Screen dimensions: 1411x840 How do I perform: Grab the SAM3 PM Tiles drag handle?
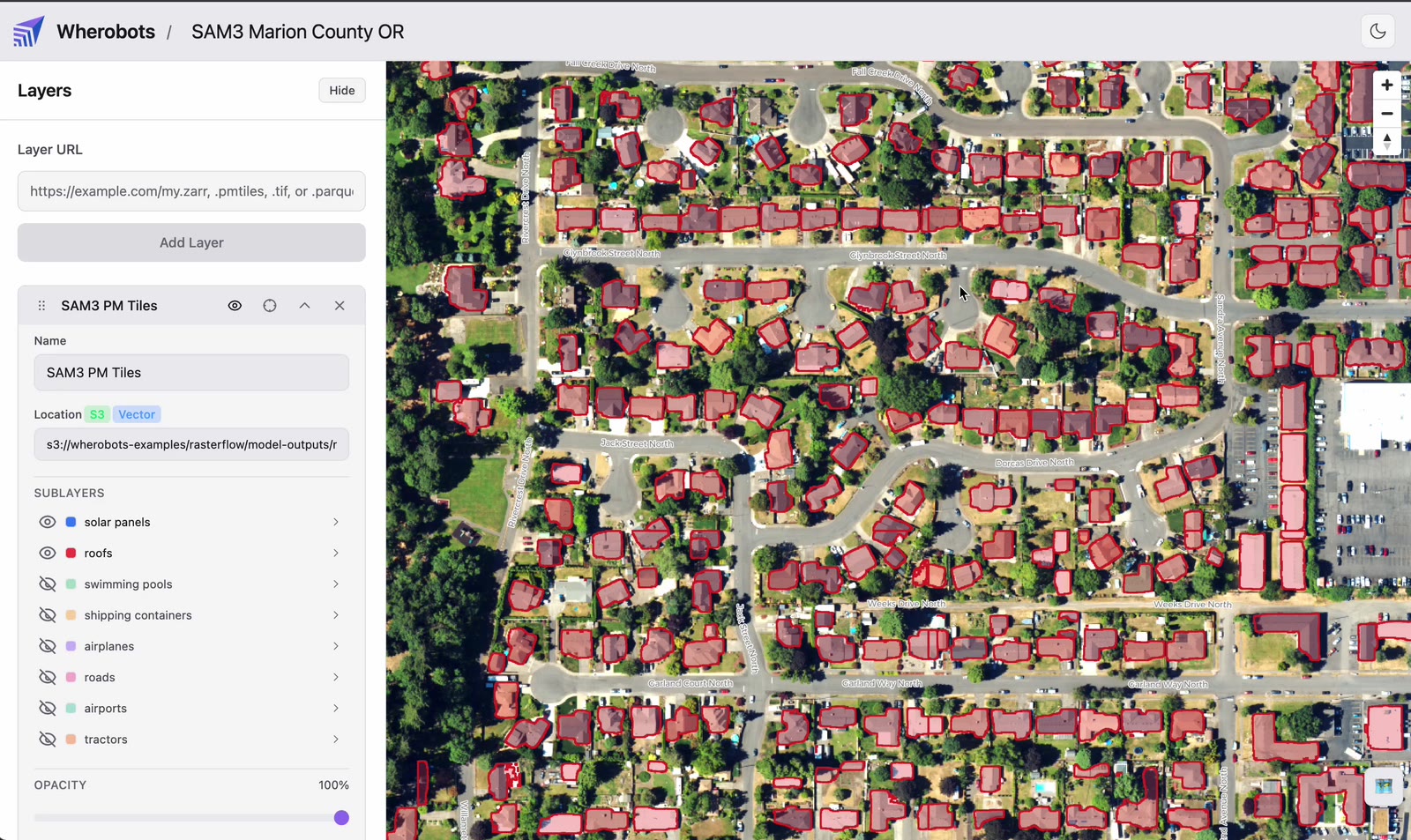[41, 306]
